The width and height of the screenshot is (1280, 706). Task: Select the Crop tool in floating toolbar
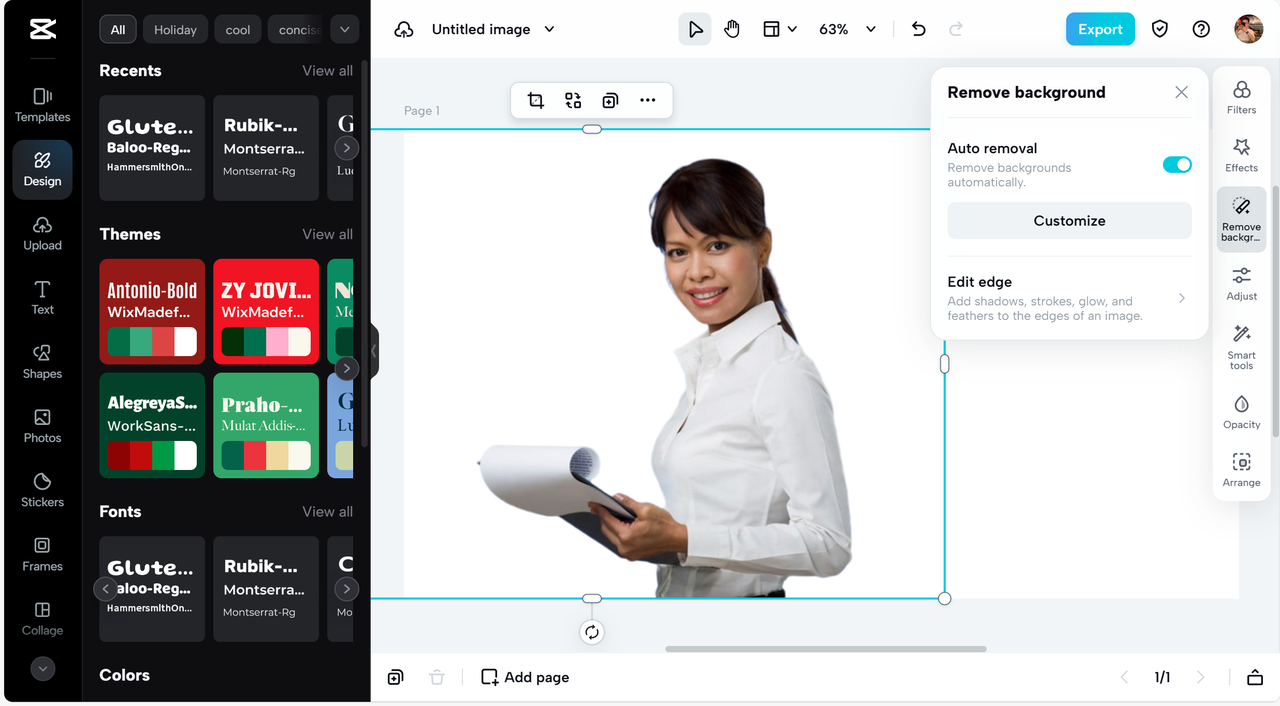[535, 100]
